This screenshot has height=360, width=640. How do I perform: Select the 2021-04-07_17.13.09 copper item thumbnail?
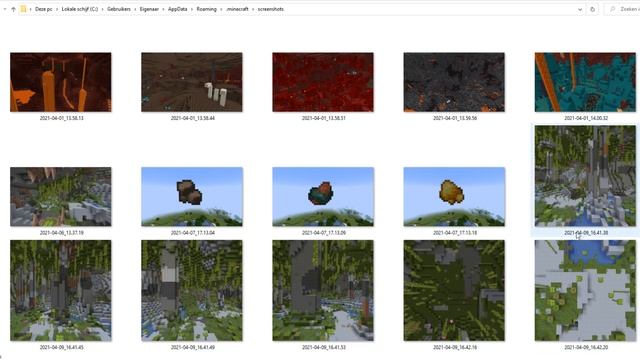pos(323,196)
